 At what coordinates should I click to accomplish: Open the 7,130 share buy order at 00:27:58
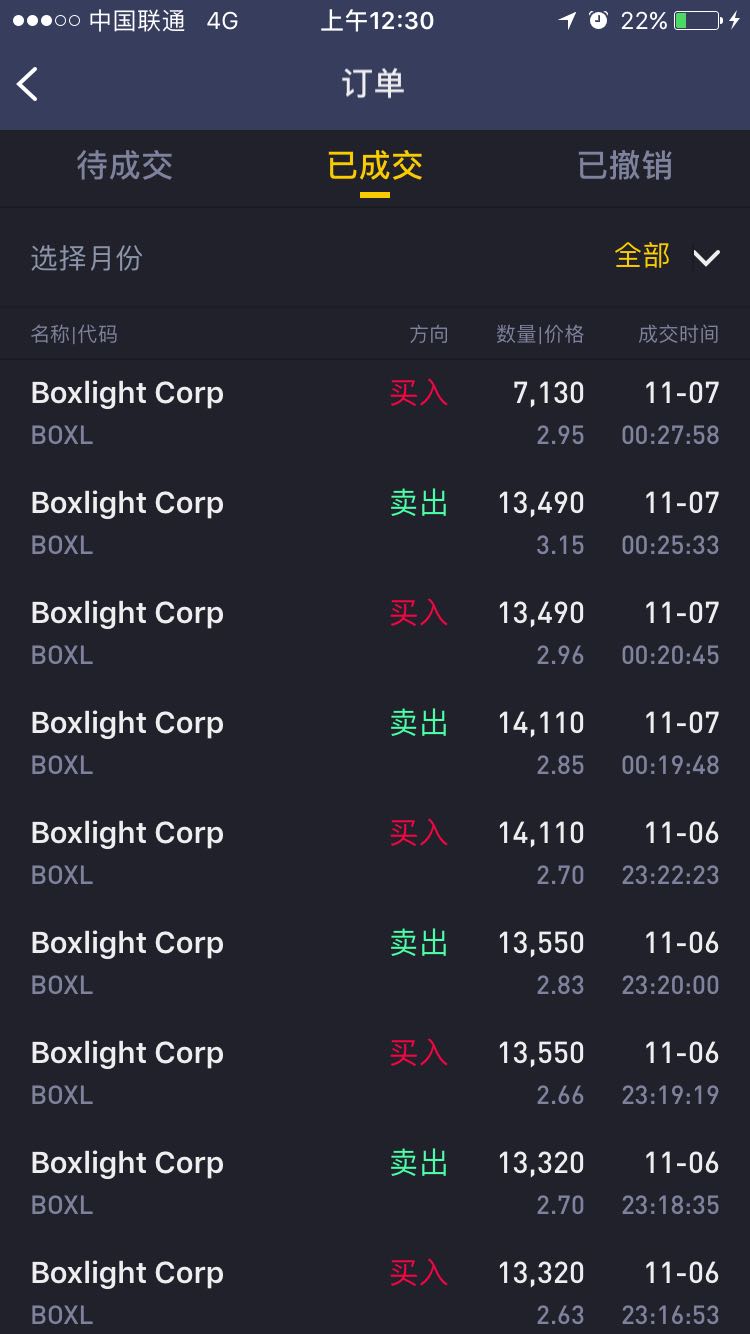tap(375, 414)
